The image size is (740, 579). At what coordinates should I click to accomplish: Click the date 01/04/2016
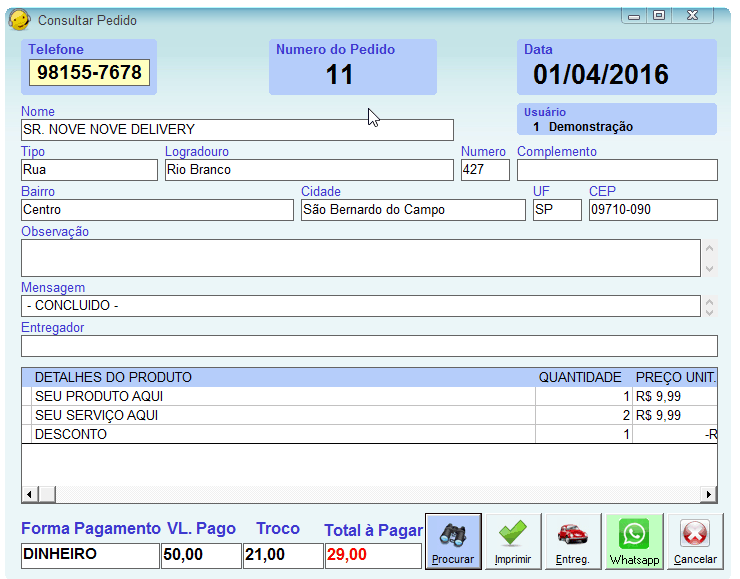pos(601,75)
